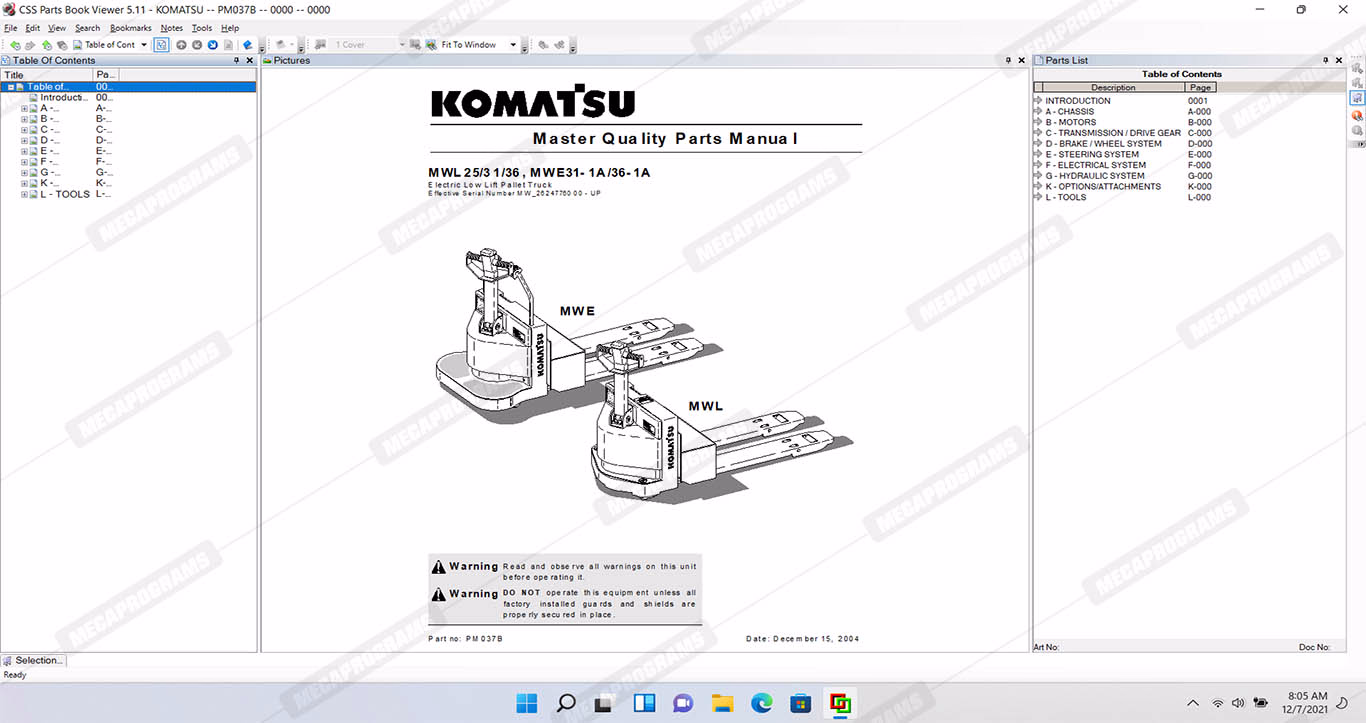Expand the L - TOOLS tree node

point(24,194)
